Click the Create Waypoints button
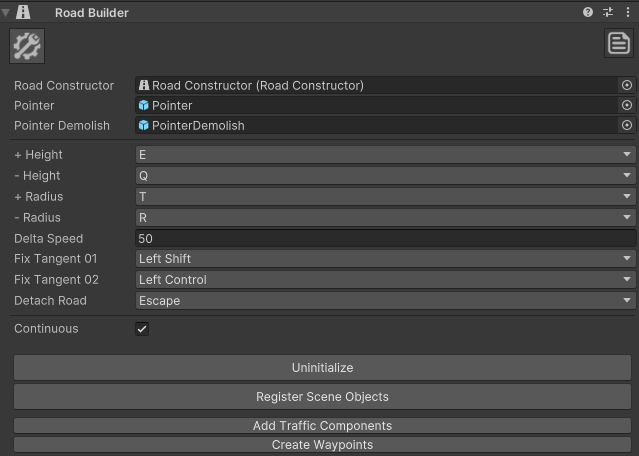 [322, 445]
